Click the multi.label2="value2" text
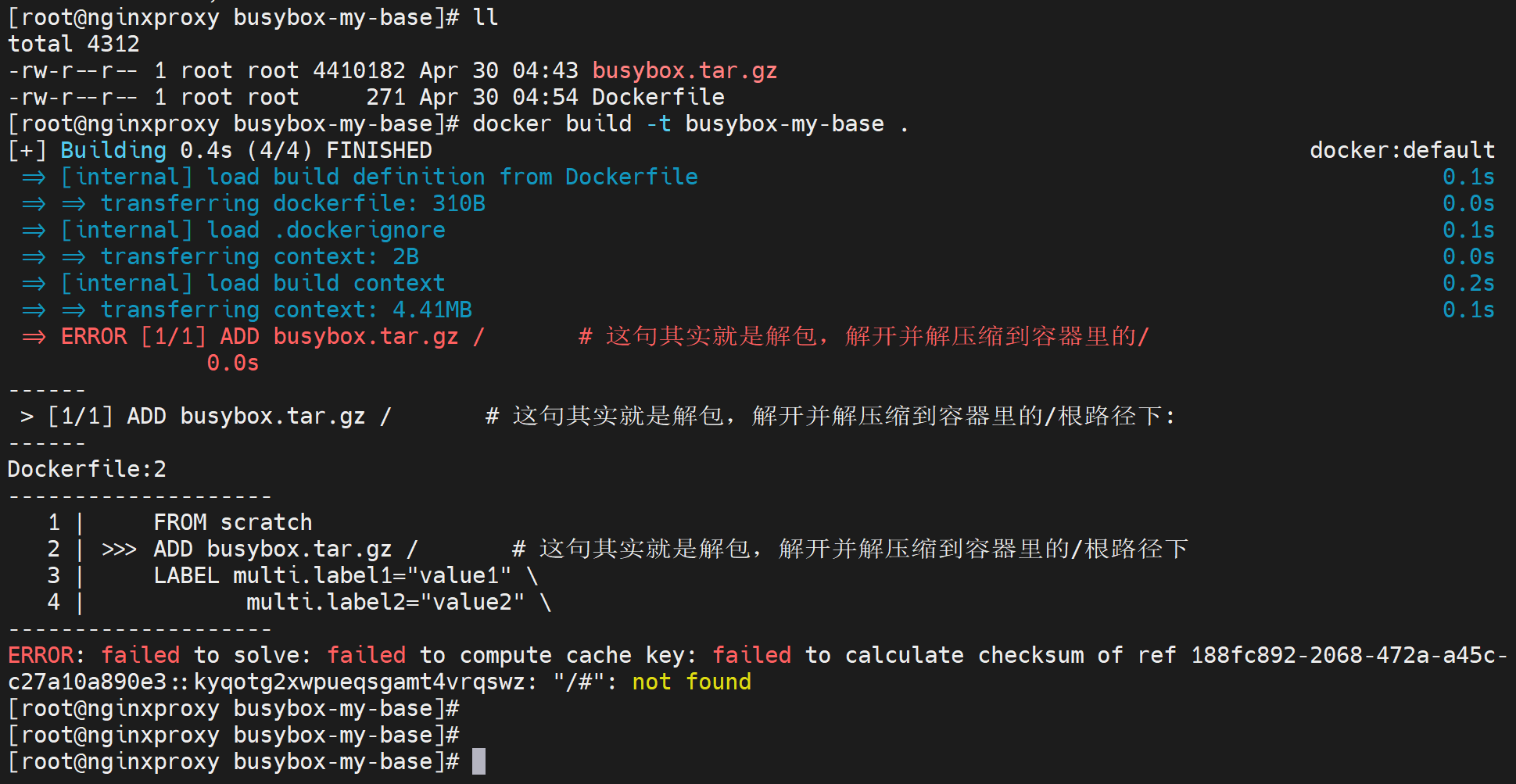1516x784 pixels. (385, 602)
